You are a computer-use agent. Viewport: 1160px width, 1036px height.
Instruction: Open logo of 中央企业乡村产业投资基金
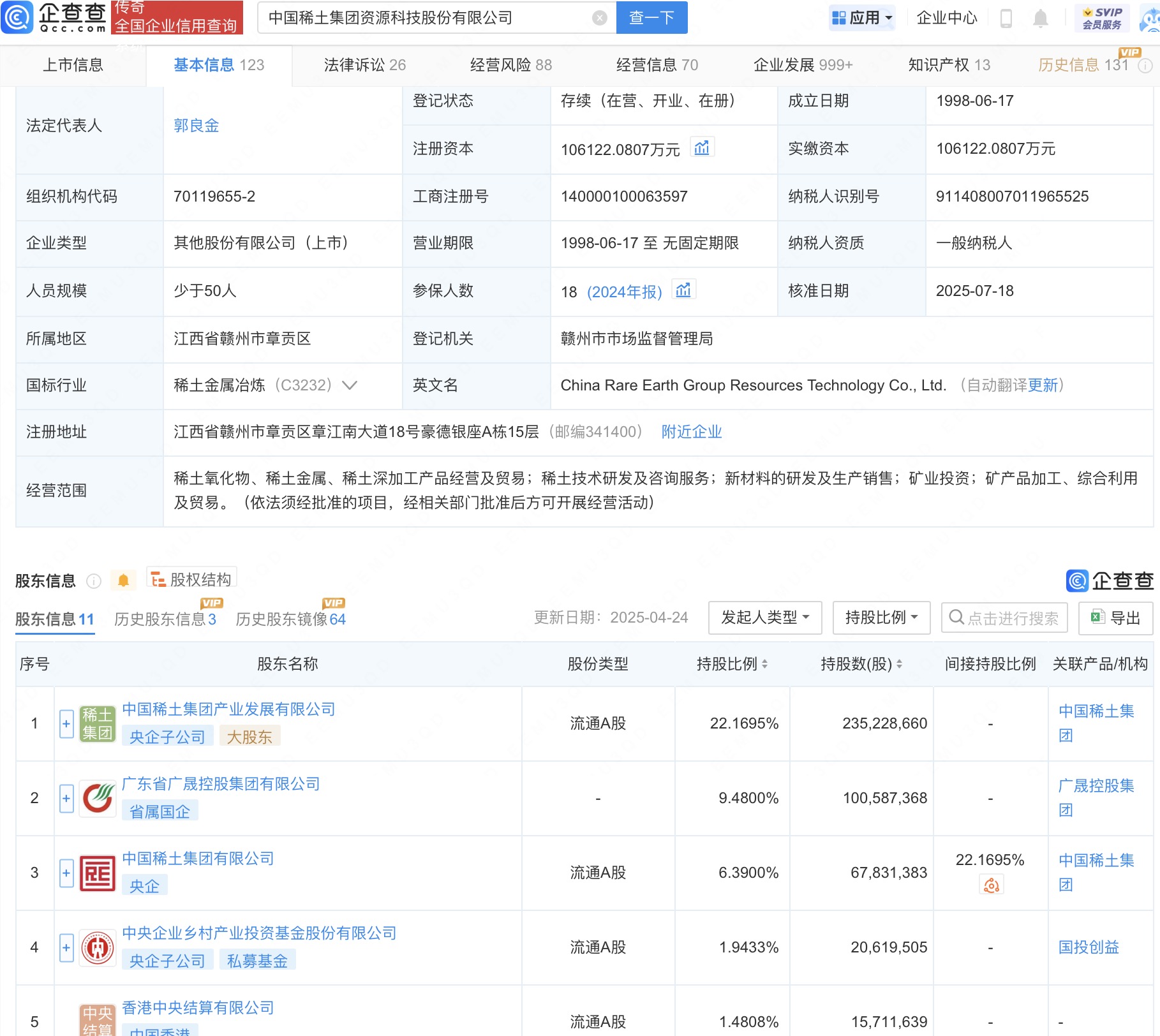click(98, 947)
